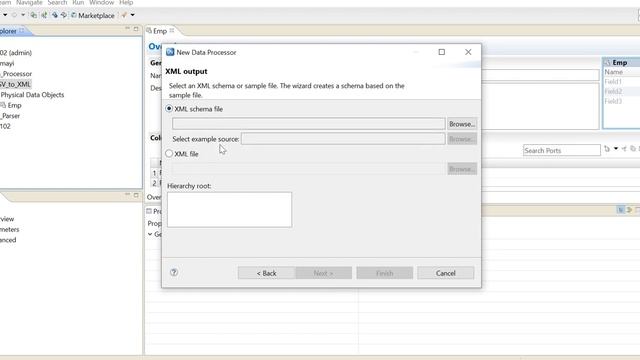Click 'Field1' in the Emp object box
Viewport: 640px width, 360px height.
point(613,82)
